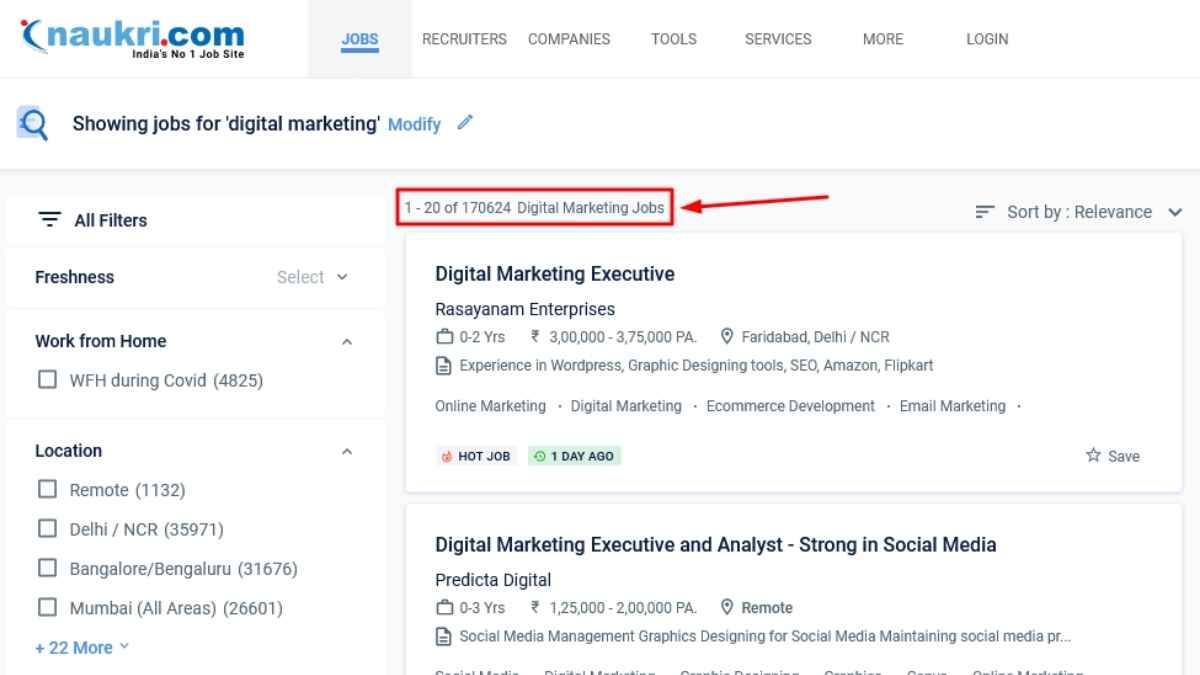Click the '3,00,000 - 3,75,000 PA.' salary text
The height and width of the screenshot is (675, 1200).
pos(623,337)
